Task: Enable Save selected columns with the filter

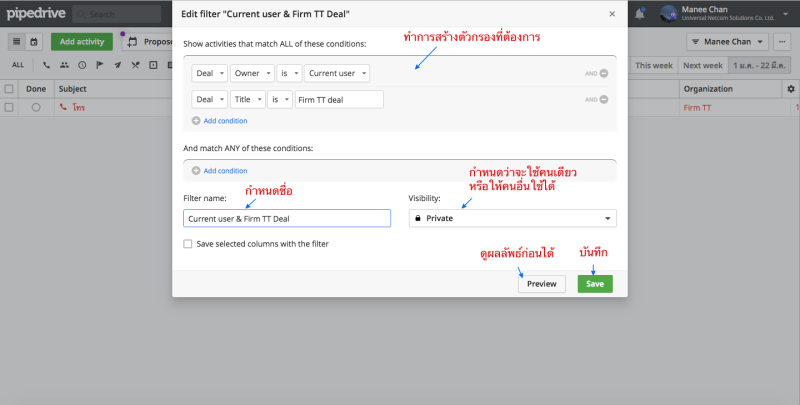Action: 188,243
